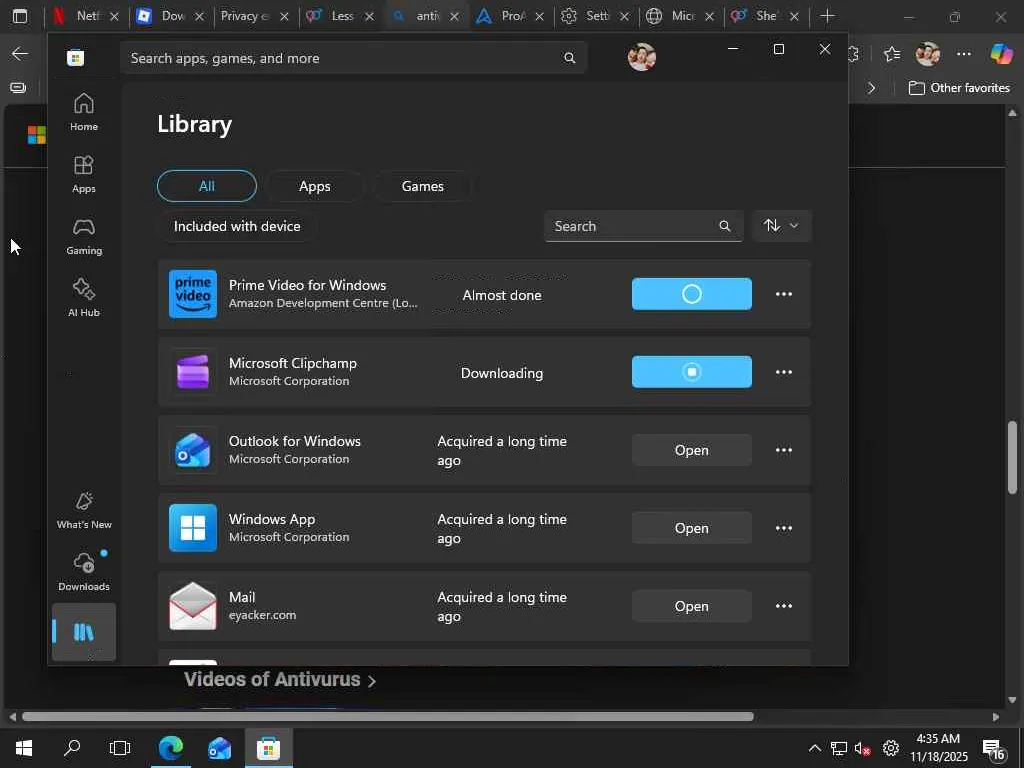Click Prime Video app icon

pyautogui.click(x=193, y=294)
